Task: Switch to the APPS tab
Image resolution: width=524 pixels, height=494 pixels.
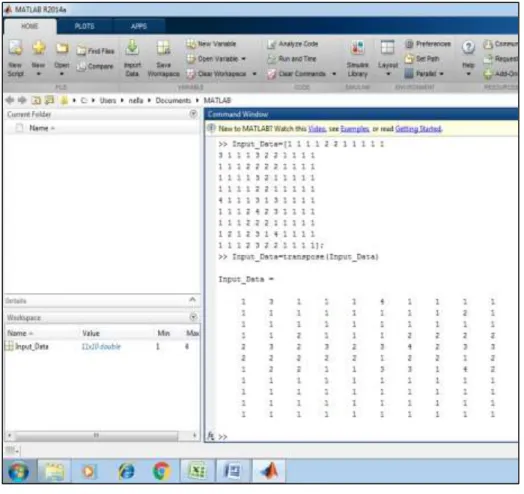Action: [x=139, y=26]
